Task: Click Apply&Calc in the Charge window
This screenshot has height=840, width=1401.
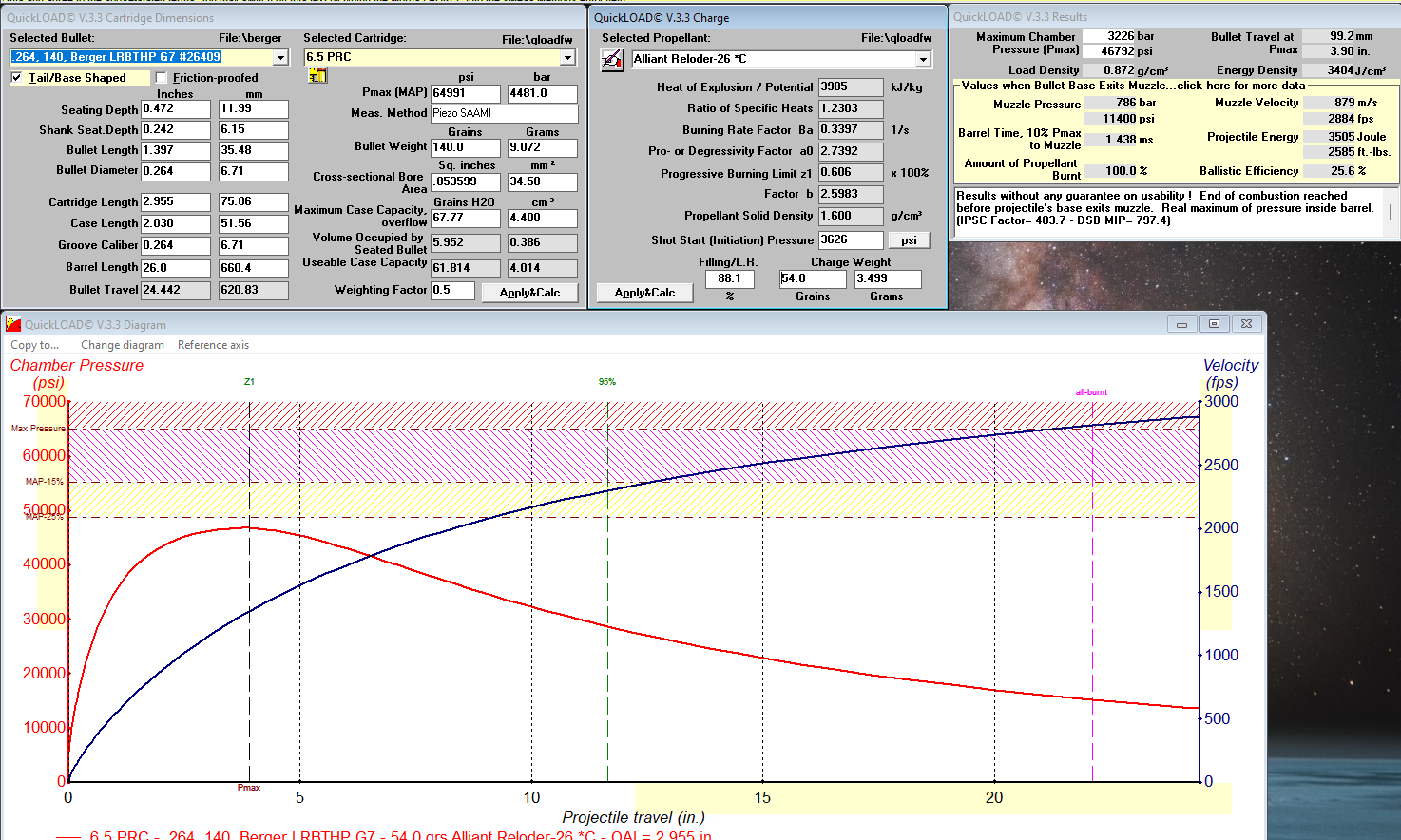Action: tap(644, 293)
